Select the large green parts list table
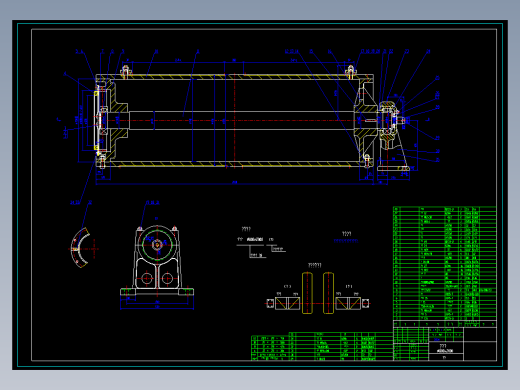This screenshot has height=390, width=520. 445,264
